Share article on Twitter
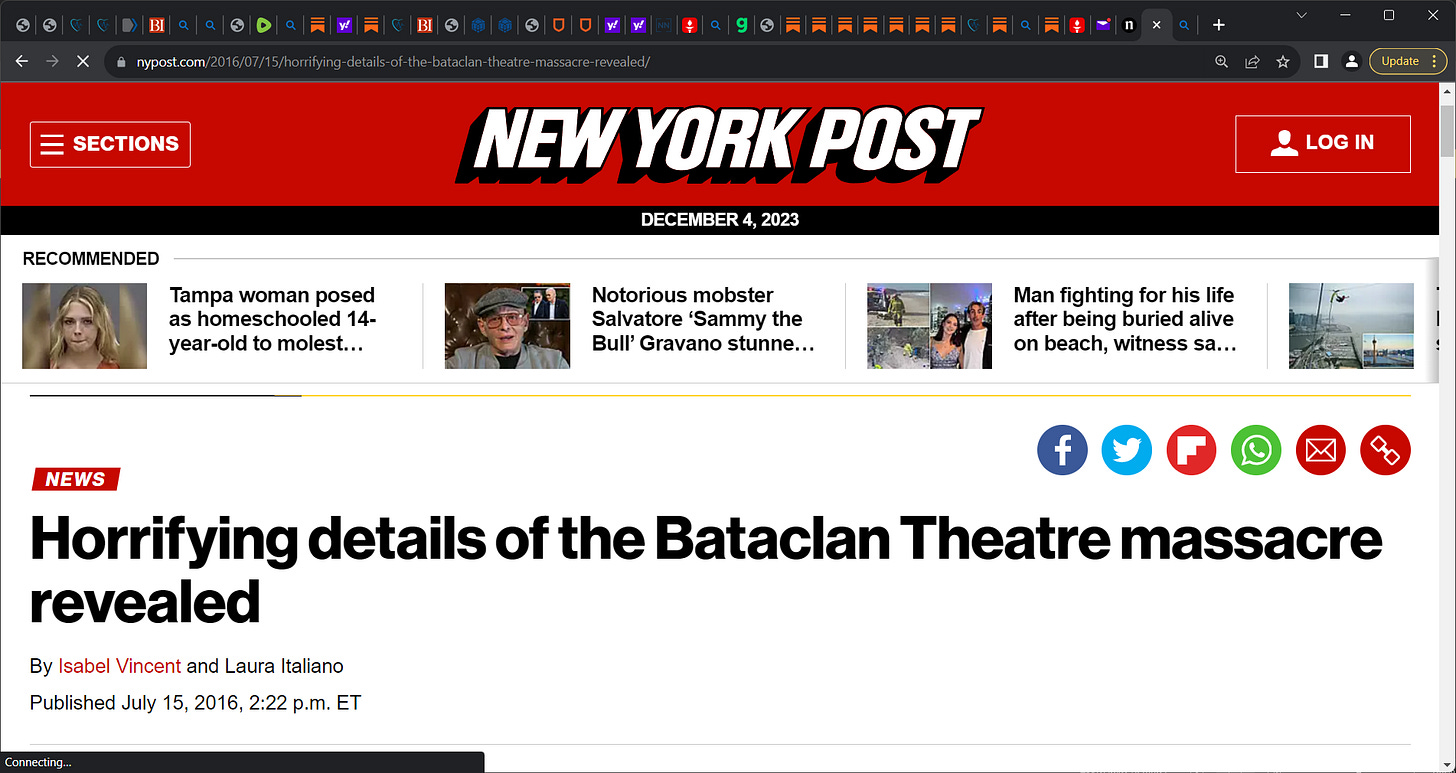Viewport: 1456px width, 773px height. tap(1127, 450)
